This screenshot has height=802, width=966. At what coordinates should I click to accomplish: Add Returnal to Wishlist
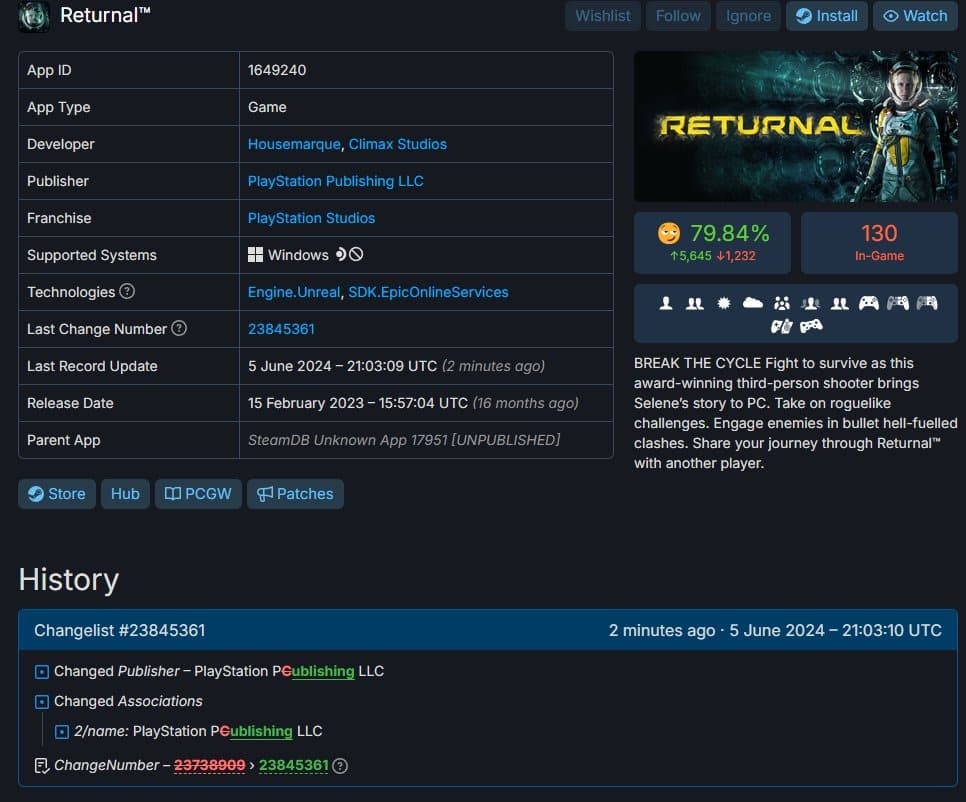click(x=603, y=16)
